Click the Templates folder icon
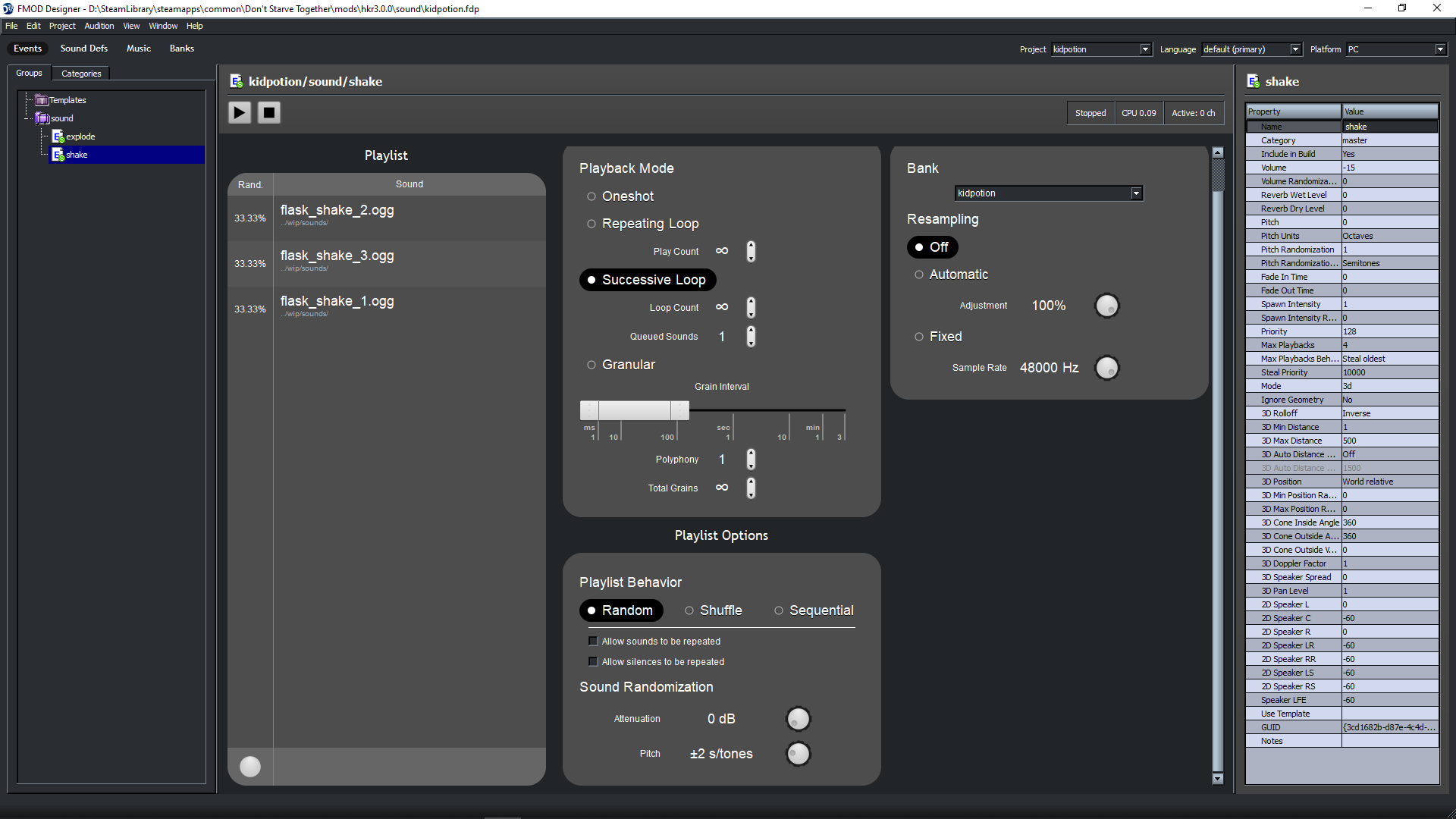The height and width of the screenshot is (819, 1456). coord(42,100)
